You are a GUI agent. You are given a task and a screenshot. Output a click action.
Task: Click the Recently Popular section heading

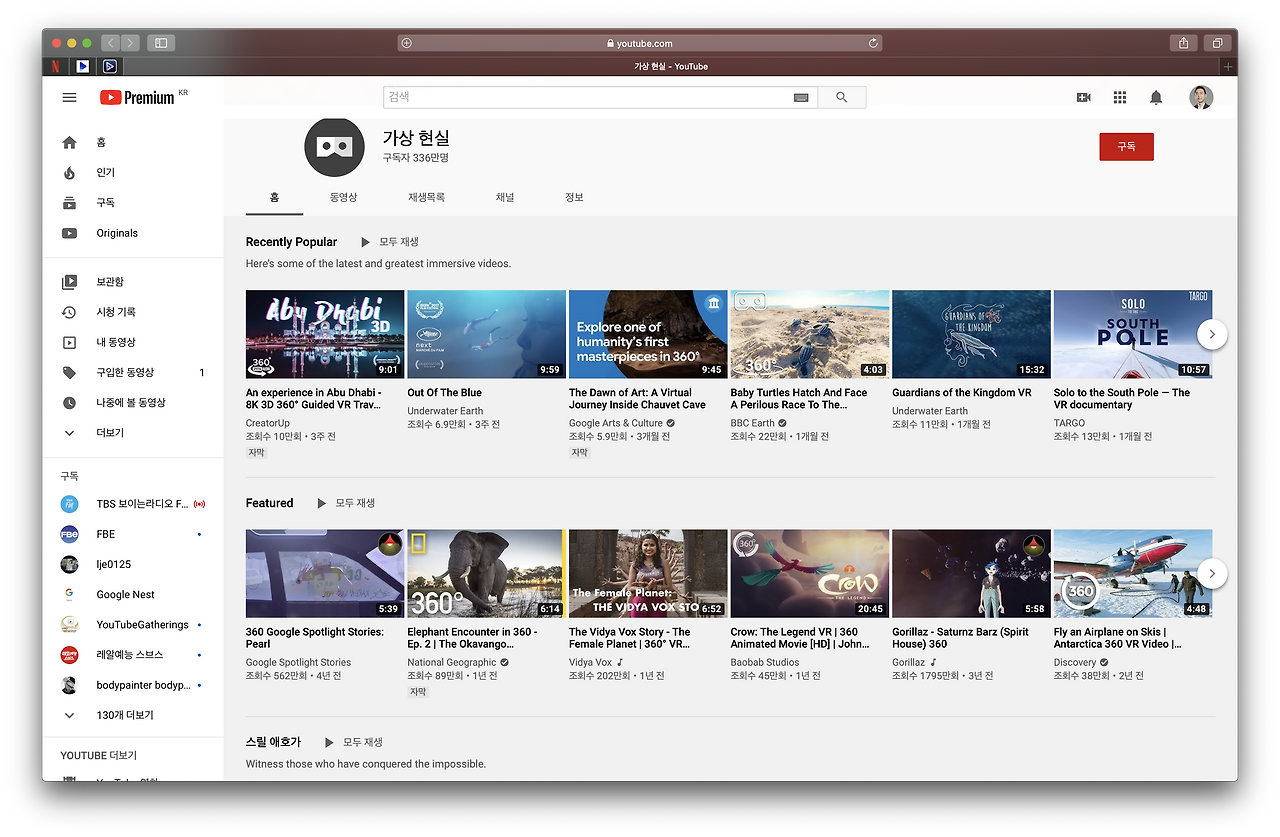point(292,242)
